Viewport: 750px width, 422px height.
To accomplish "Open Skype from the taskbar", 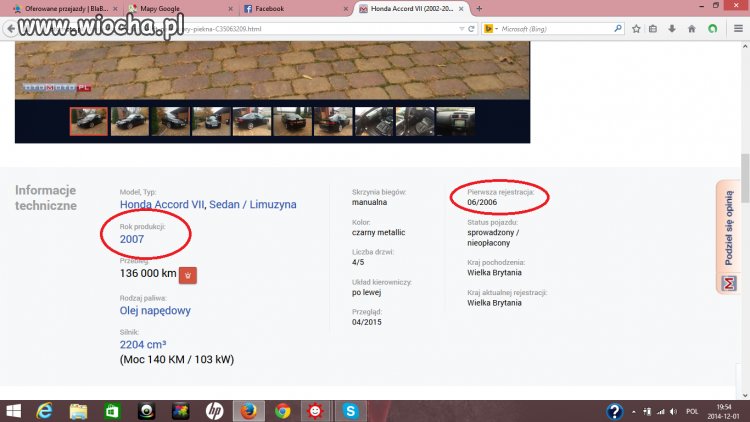I will (351, 411).
